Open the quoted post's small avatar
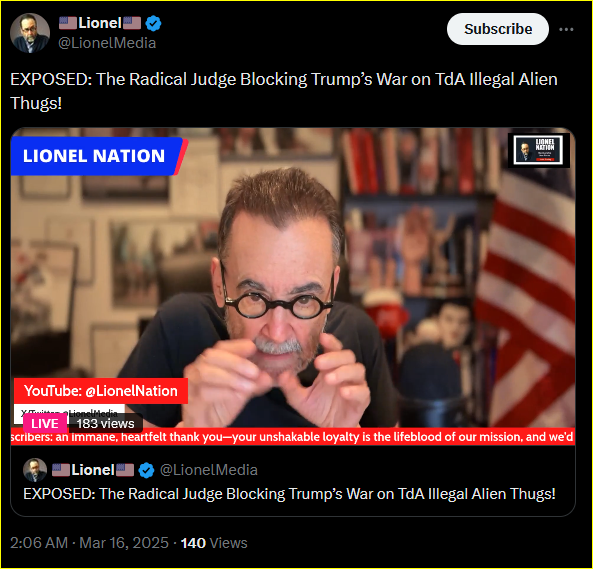The width and height of the screenshot is (593, 569). point(35,470)
